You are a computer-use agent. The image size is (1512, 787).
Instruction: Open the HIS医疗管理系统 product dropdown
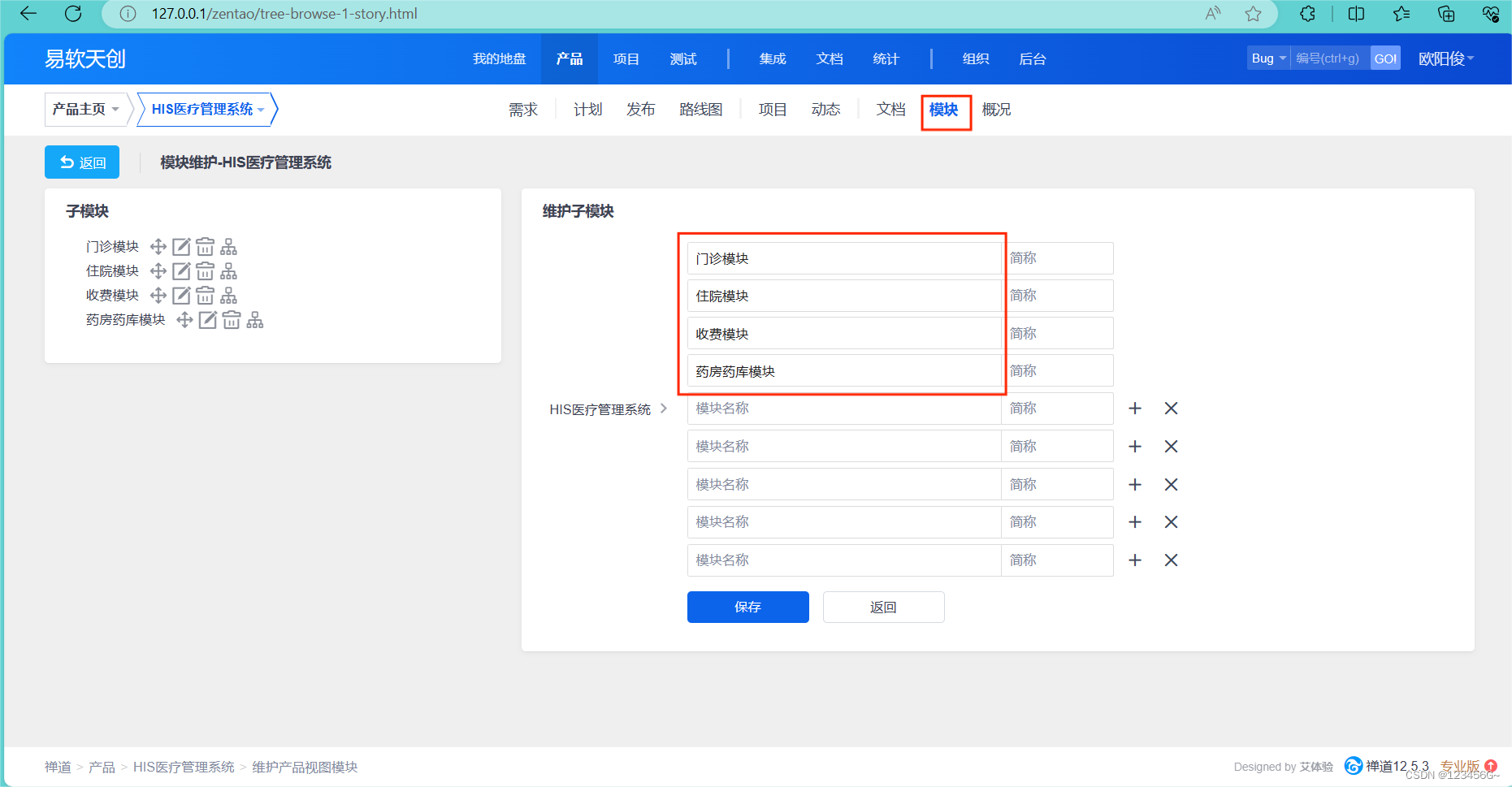click(x=208, y=109)
